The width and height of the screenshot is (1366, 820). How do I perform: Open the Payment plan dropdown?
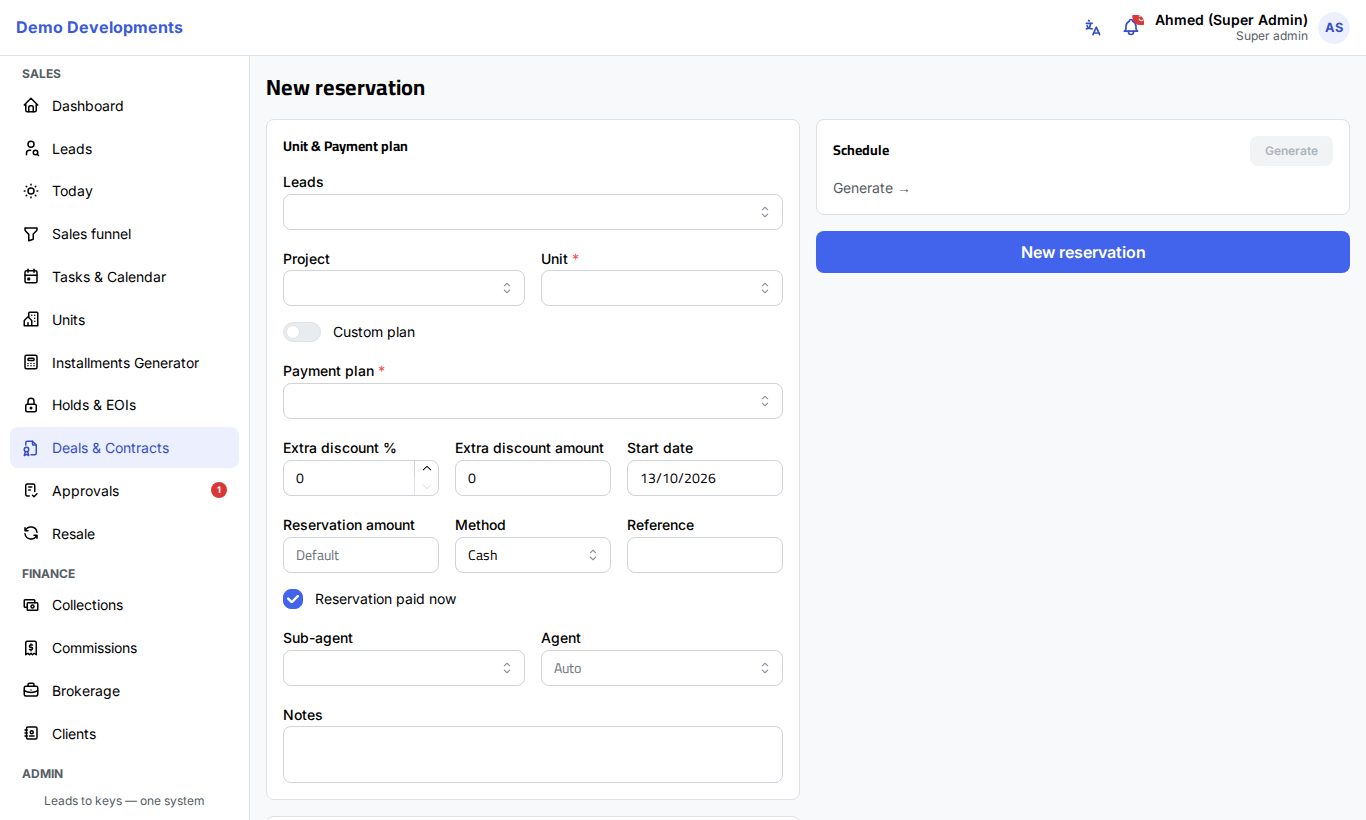533,401
